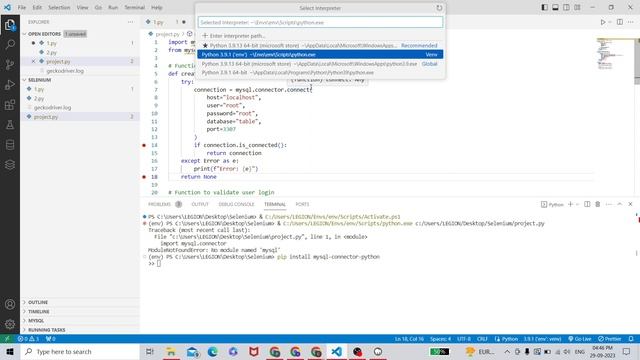Viewport: 640px width, 360px height.
Task: Show hidden system tray icons chevron
Action: [x=507, y=351]
